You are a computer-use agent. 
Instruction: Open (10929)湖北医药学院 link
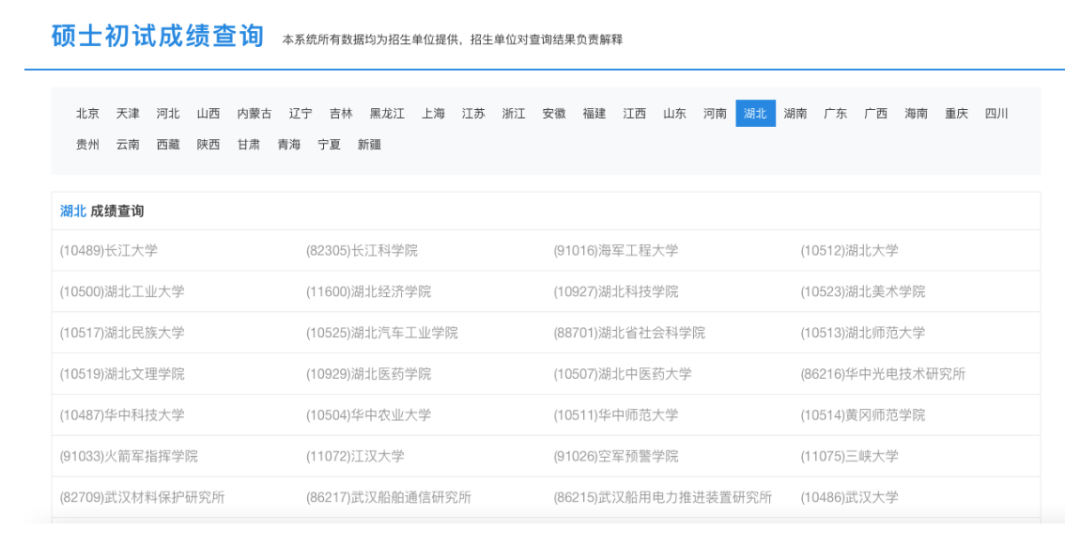pos(368,374)
